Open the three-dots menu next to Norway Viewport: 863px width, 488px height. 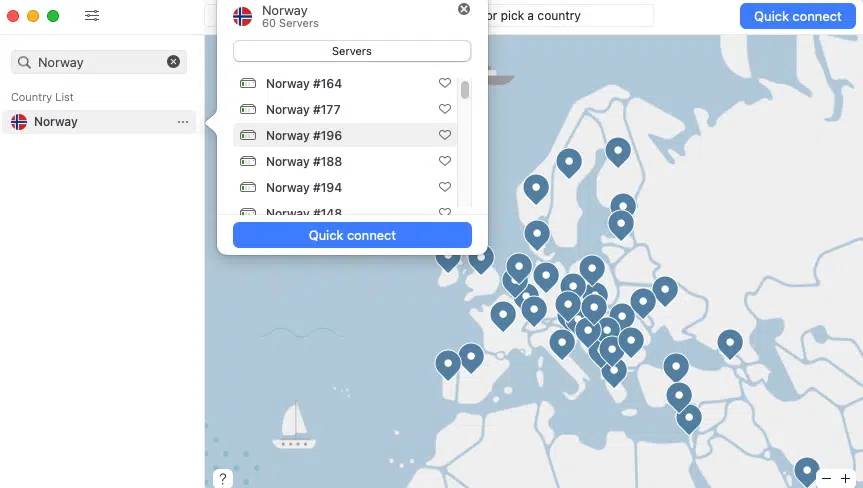pos(182,122)
